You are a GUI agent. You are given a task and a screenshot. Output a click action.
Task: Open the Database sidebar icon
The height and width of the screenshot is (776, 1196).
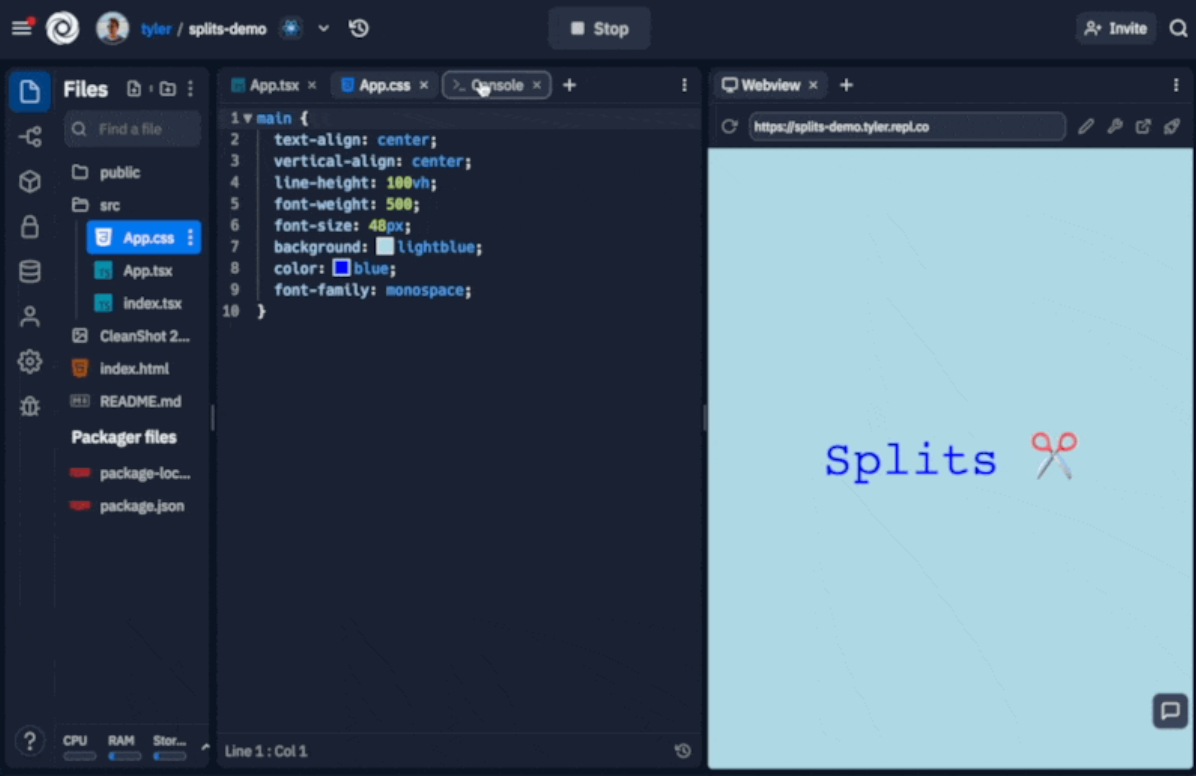pyautogui.click(x=30, y=272)
